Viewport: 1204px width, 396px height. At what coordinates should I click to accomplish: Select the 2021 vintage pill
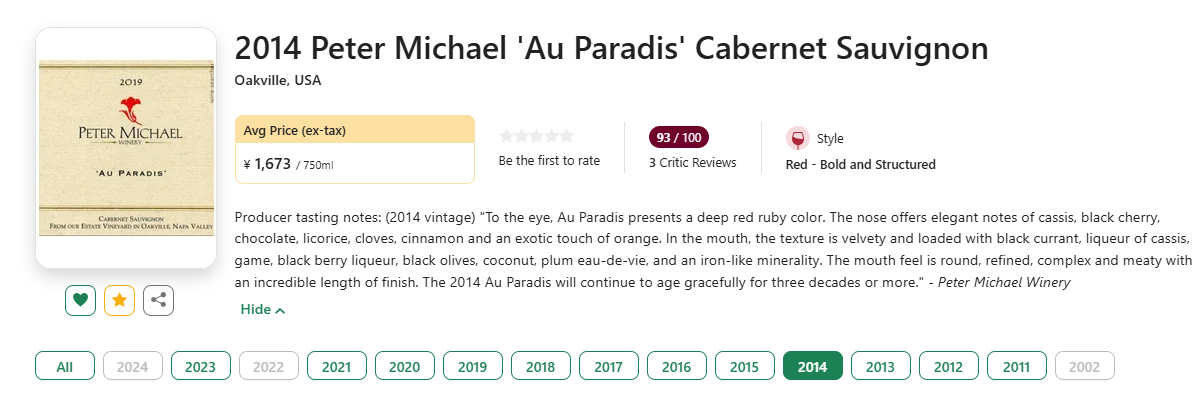click(x=337, y=367)
